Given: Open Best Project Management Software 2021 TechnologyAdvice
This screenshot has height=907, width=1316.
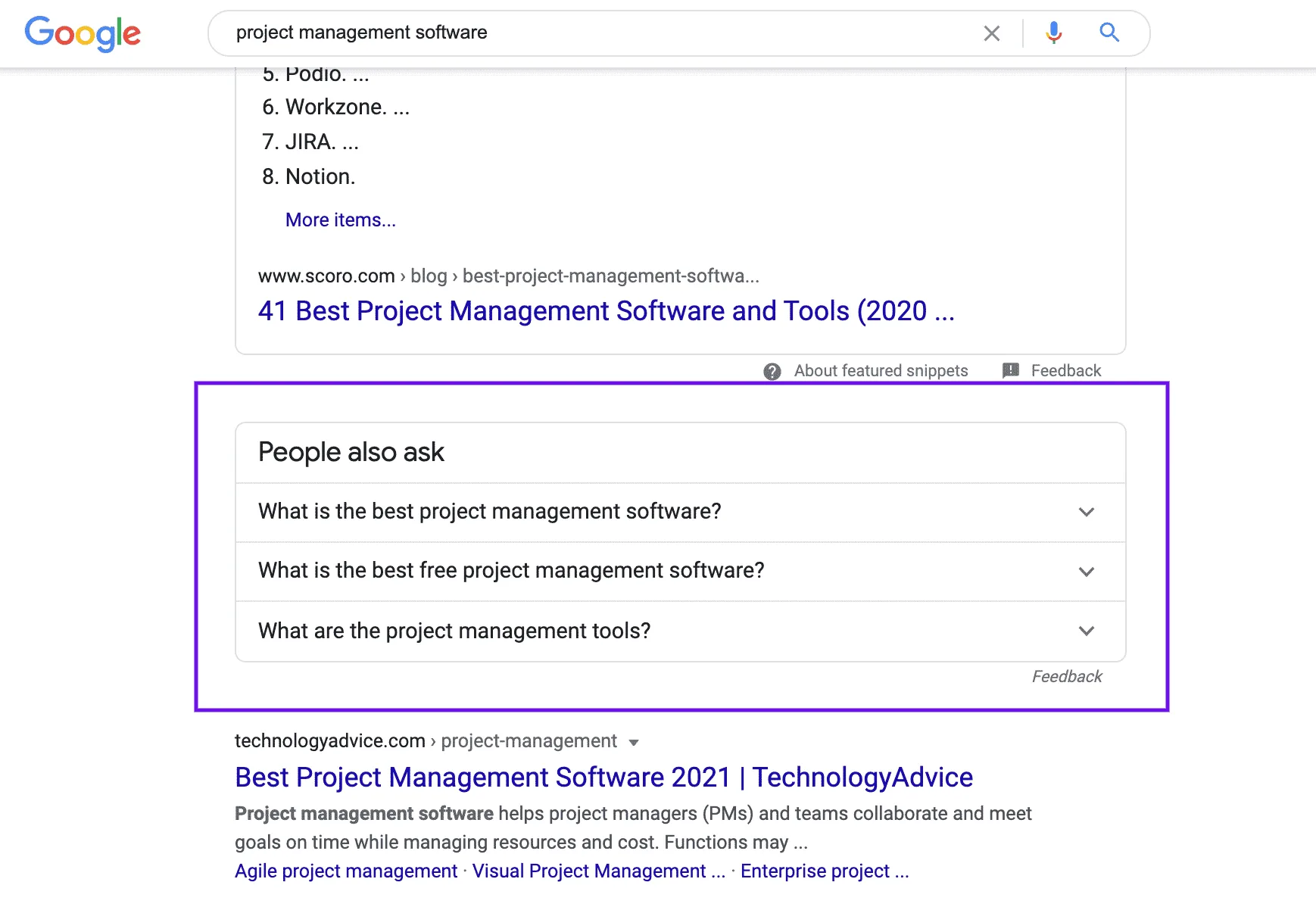Looking at the screenshot, I should click(603, 778).
